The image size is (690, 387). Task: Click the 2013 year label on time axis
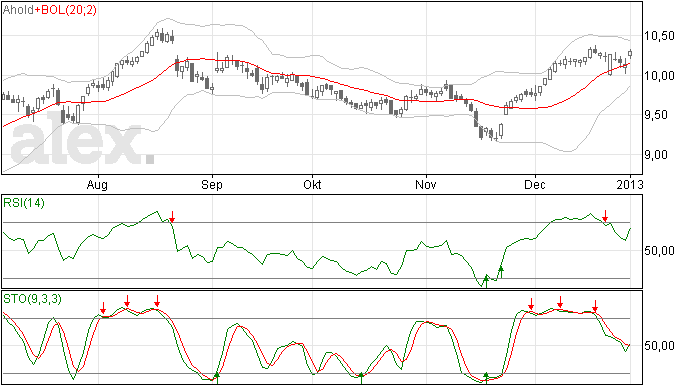(x=630, y=184)
